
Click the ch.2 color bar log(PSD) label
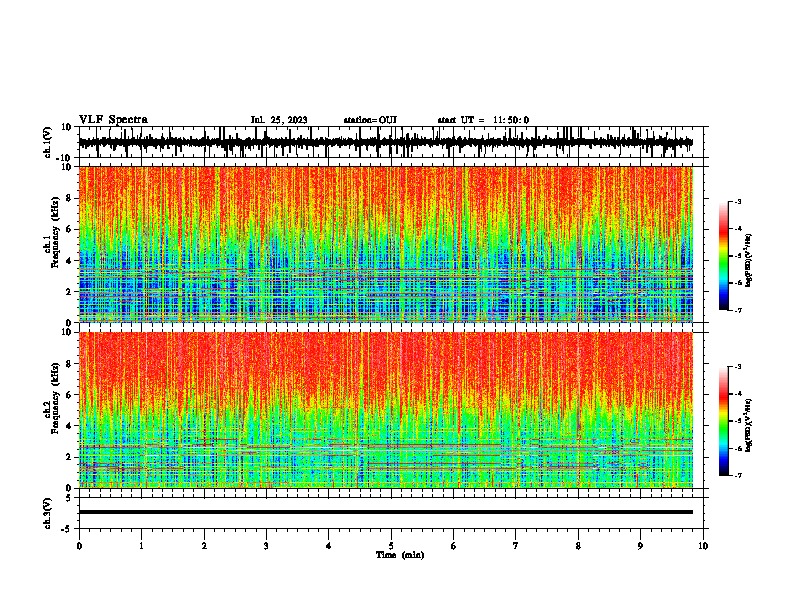[749, 425]
